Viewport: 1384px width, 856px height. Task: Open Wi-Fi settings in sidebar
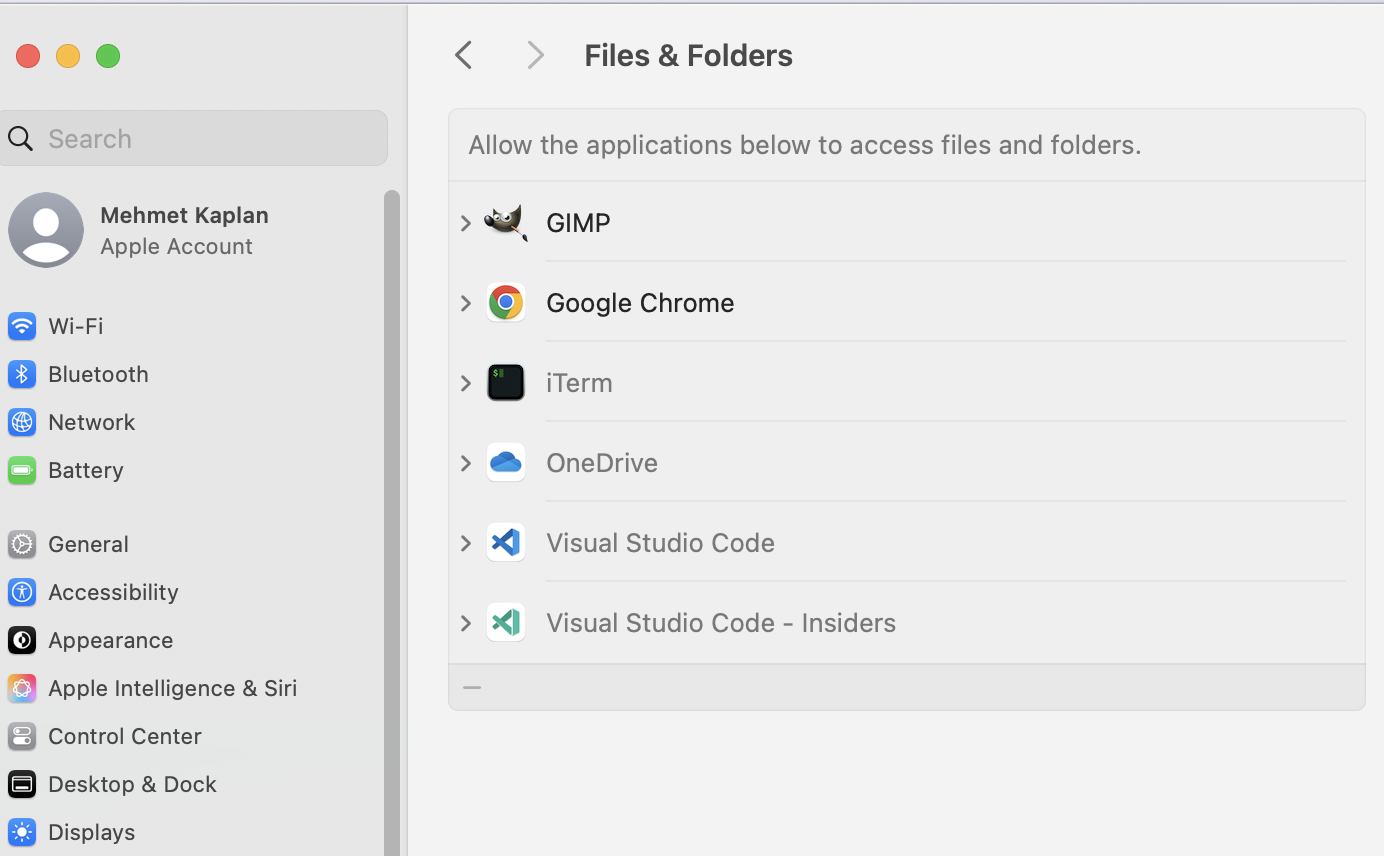(x=75, y=326)
